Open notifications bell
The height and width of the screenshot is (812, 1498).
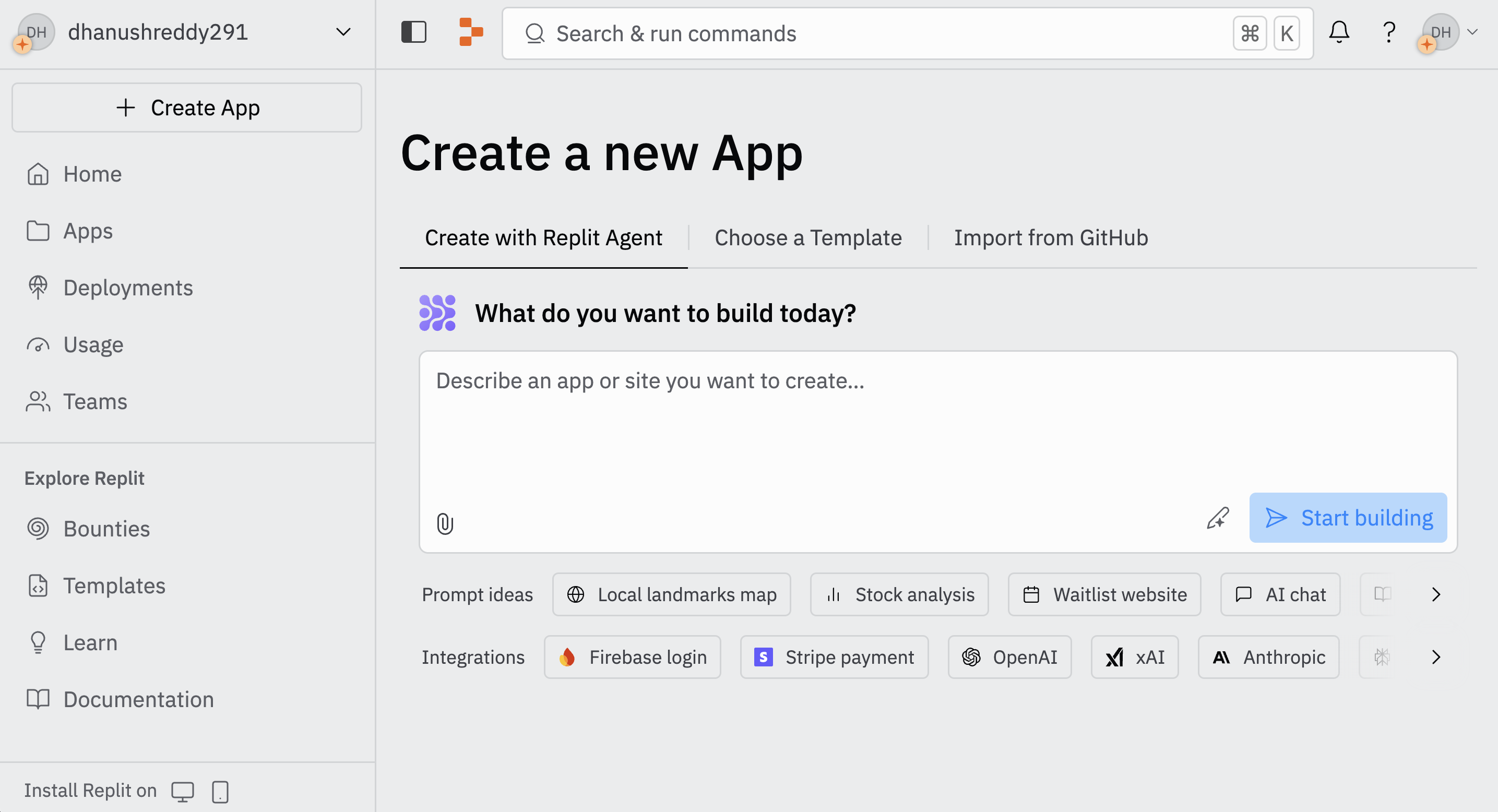1339,32
